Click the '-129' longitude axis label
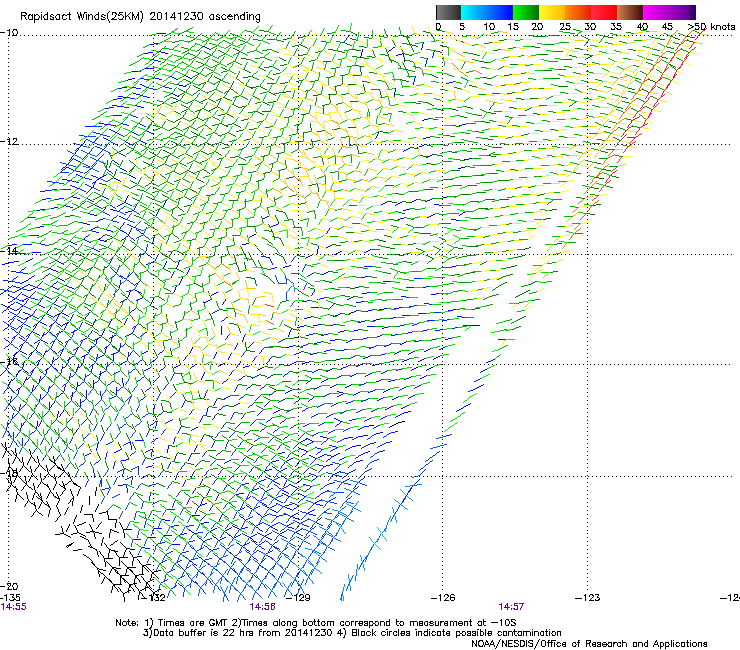The height and width of the screenshot is (650, 740). point(299,597)
